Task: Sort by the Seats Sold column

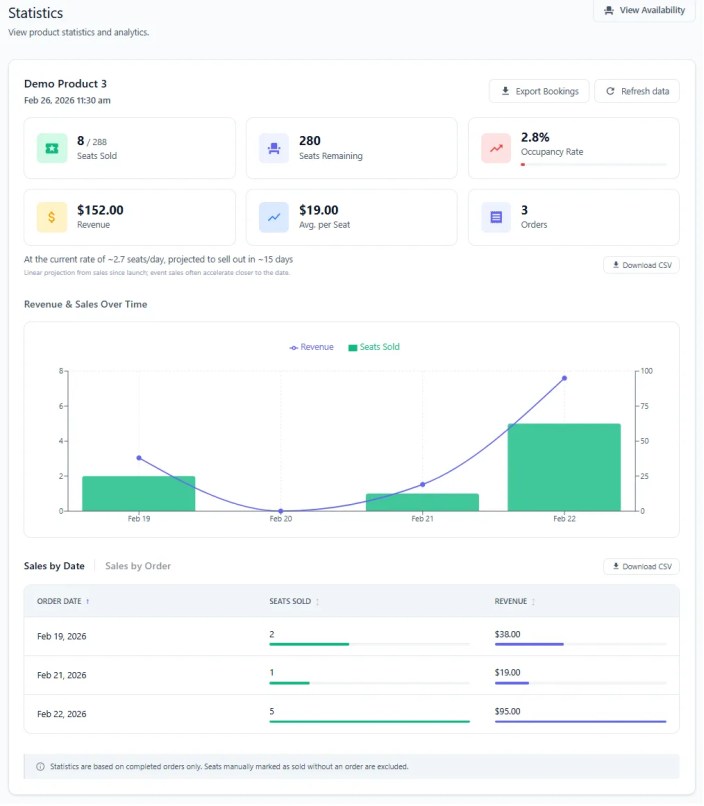Action: point(294,601)
